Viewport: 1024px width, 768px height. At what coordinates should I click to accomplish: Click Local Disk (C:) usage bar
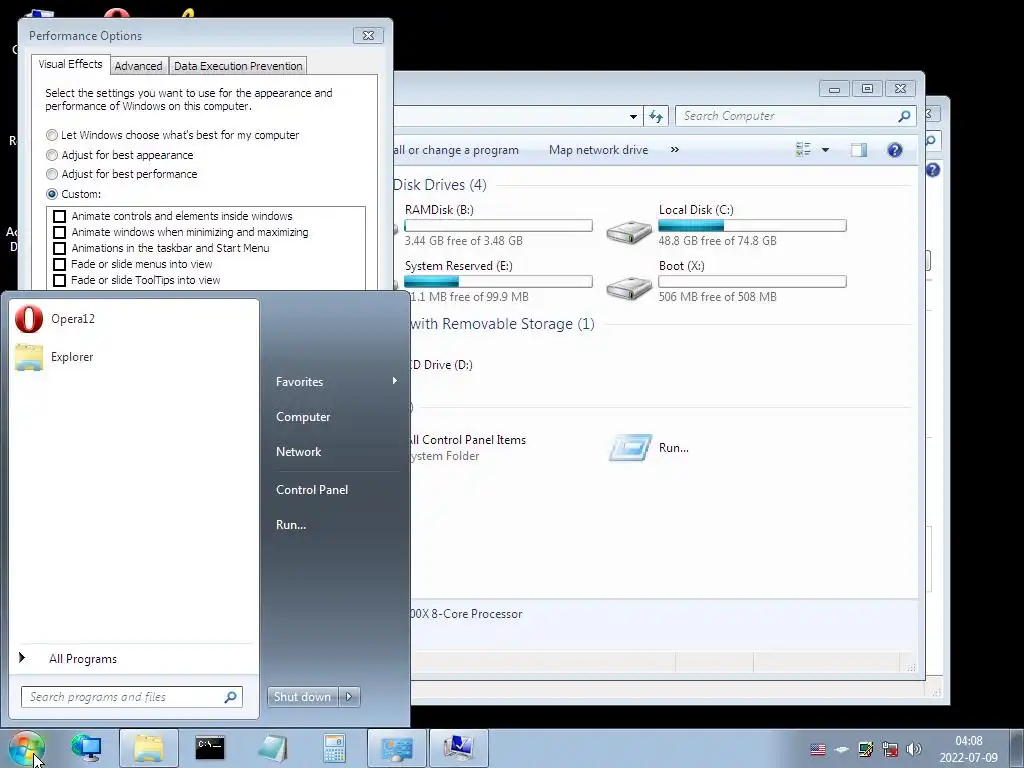click(x=752, y=225)
